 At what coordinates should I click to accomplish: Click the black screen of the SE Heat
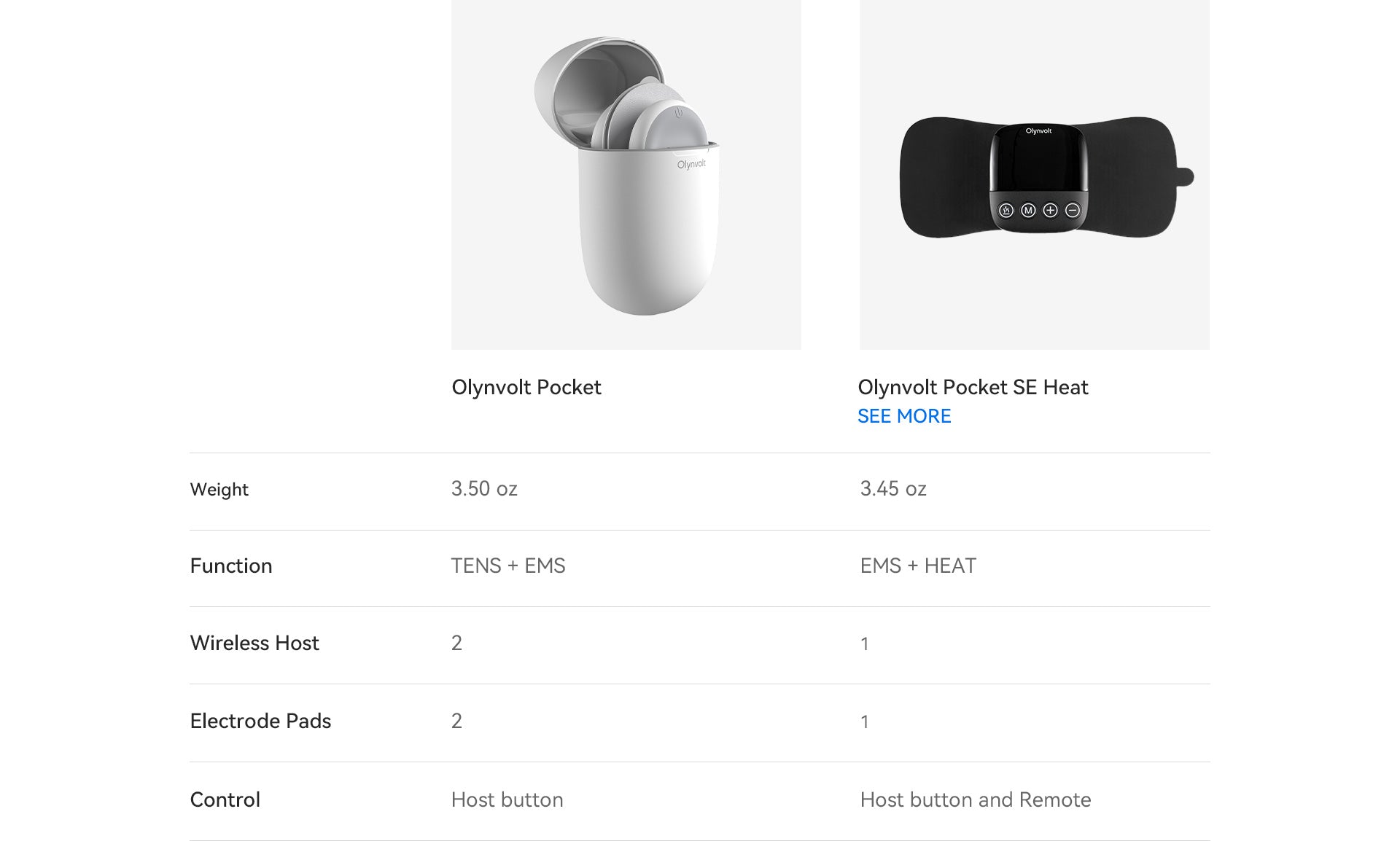click(1038, 164)
